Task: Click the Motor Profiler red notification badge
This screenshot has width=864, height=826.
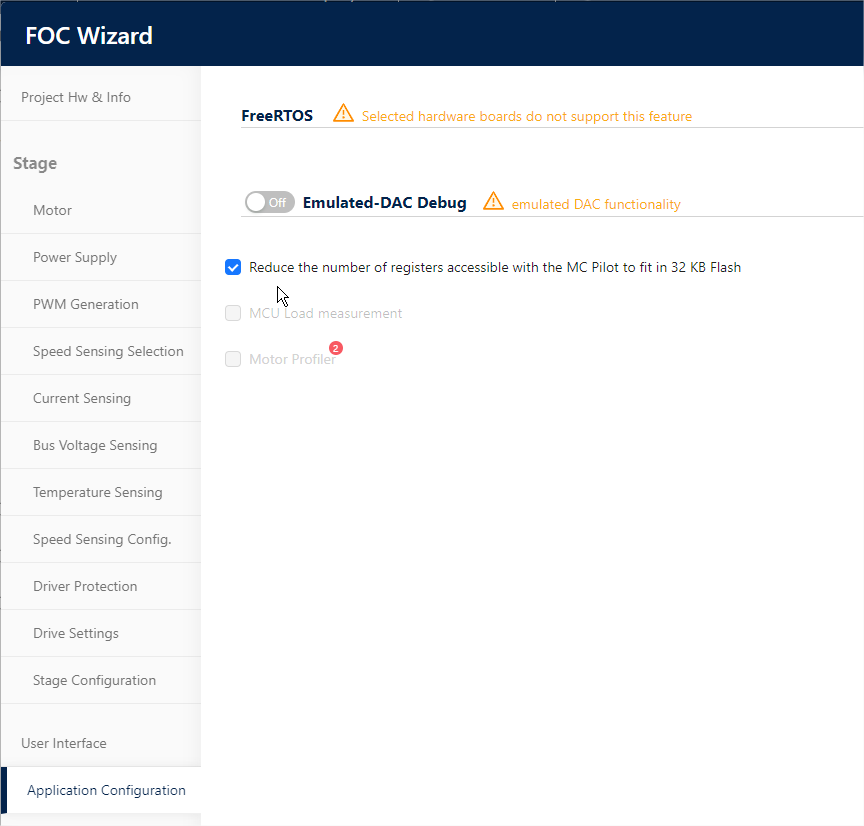Action: [x=336, y=348]
